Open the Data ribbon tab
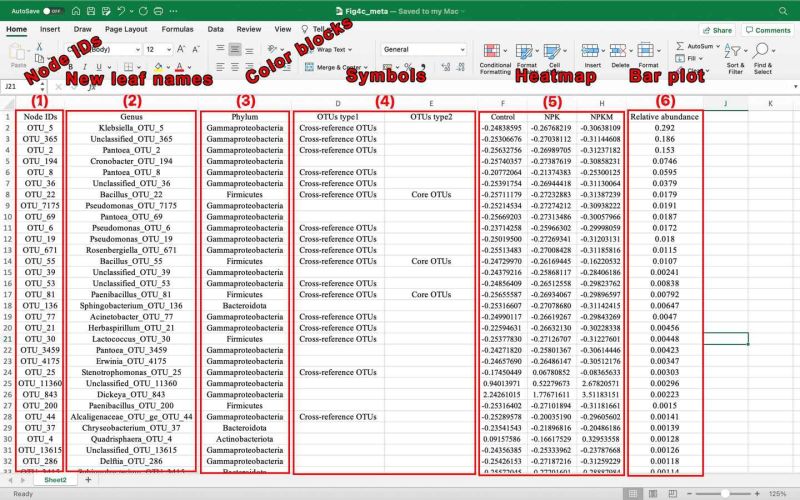Screen dimensions: 800x500 (215, 29)
